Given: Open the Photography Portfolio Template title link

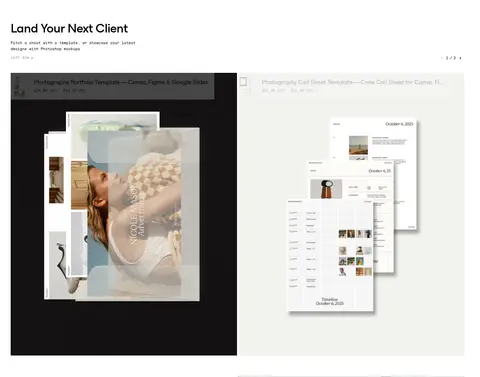Looking at the screenshot, I should 121,82.
